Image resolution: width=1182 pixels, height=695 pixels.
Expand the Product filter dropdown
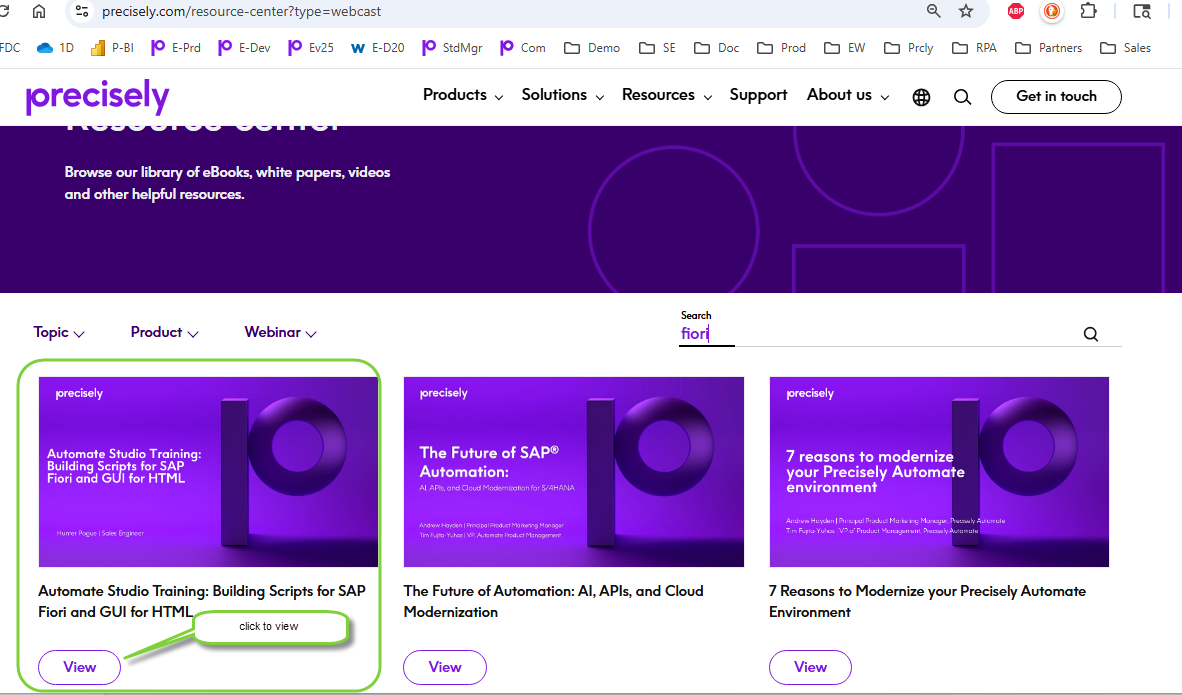click(x=164, y=333)
